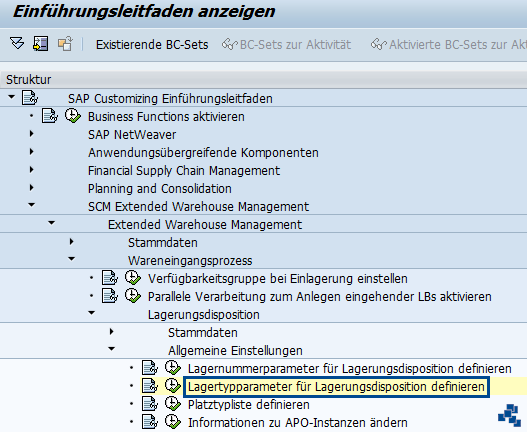Collapse the SAP Customizing Einführungsleitfaden root node
Image resolution: width=527 pixels, height=432 pixels.
(12, 97)
